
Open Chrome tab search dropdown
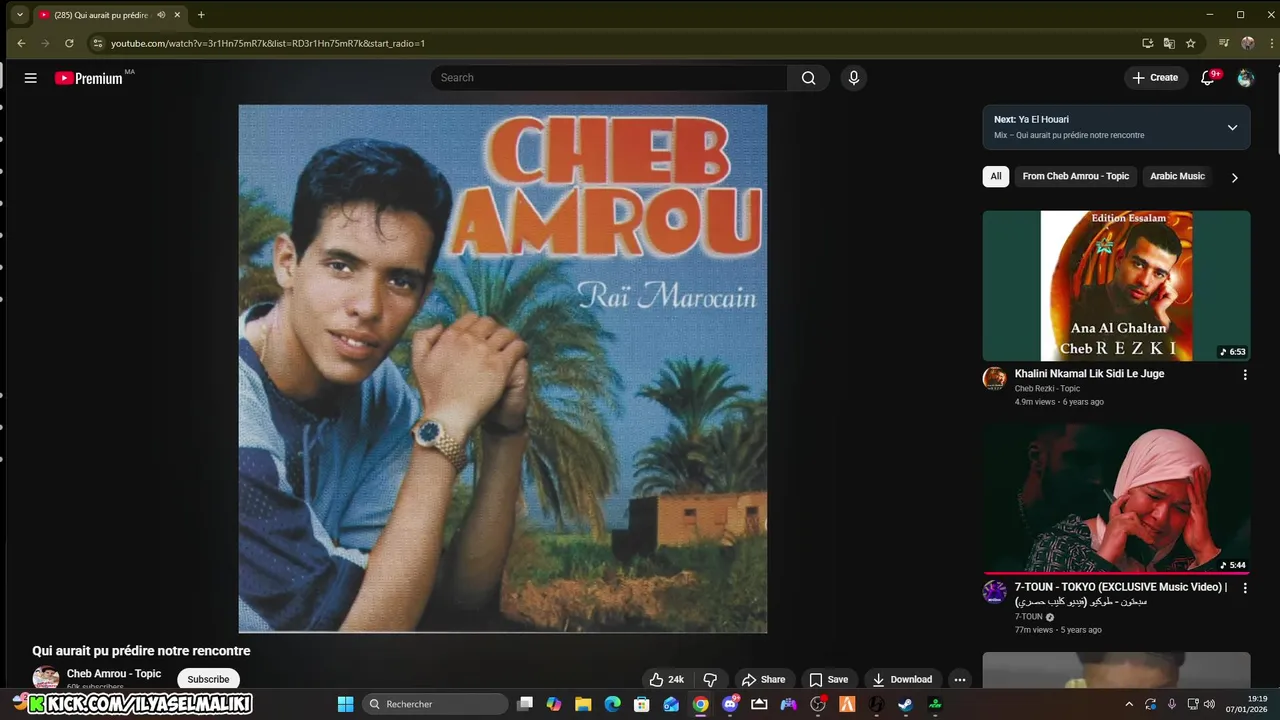[20, 15]
